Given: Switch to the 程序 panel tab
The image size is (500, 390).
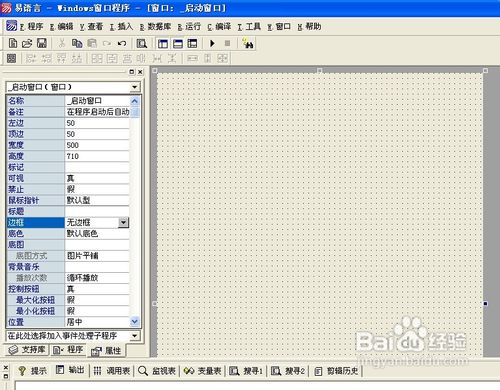Looking at the screenshot, I should coord(68,350).
